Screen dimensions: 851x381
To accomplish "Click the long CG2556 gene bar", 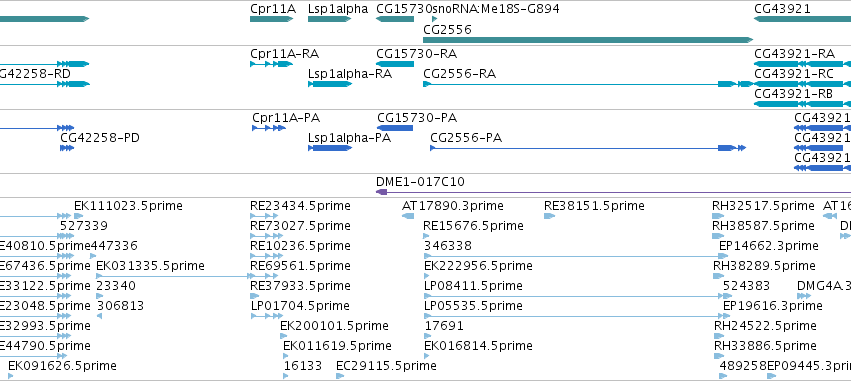I will pos(588,40).
